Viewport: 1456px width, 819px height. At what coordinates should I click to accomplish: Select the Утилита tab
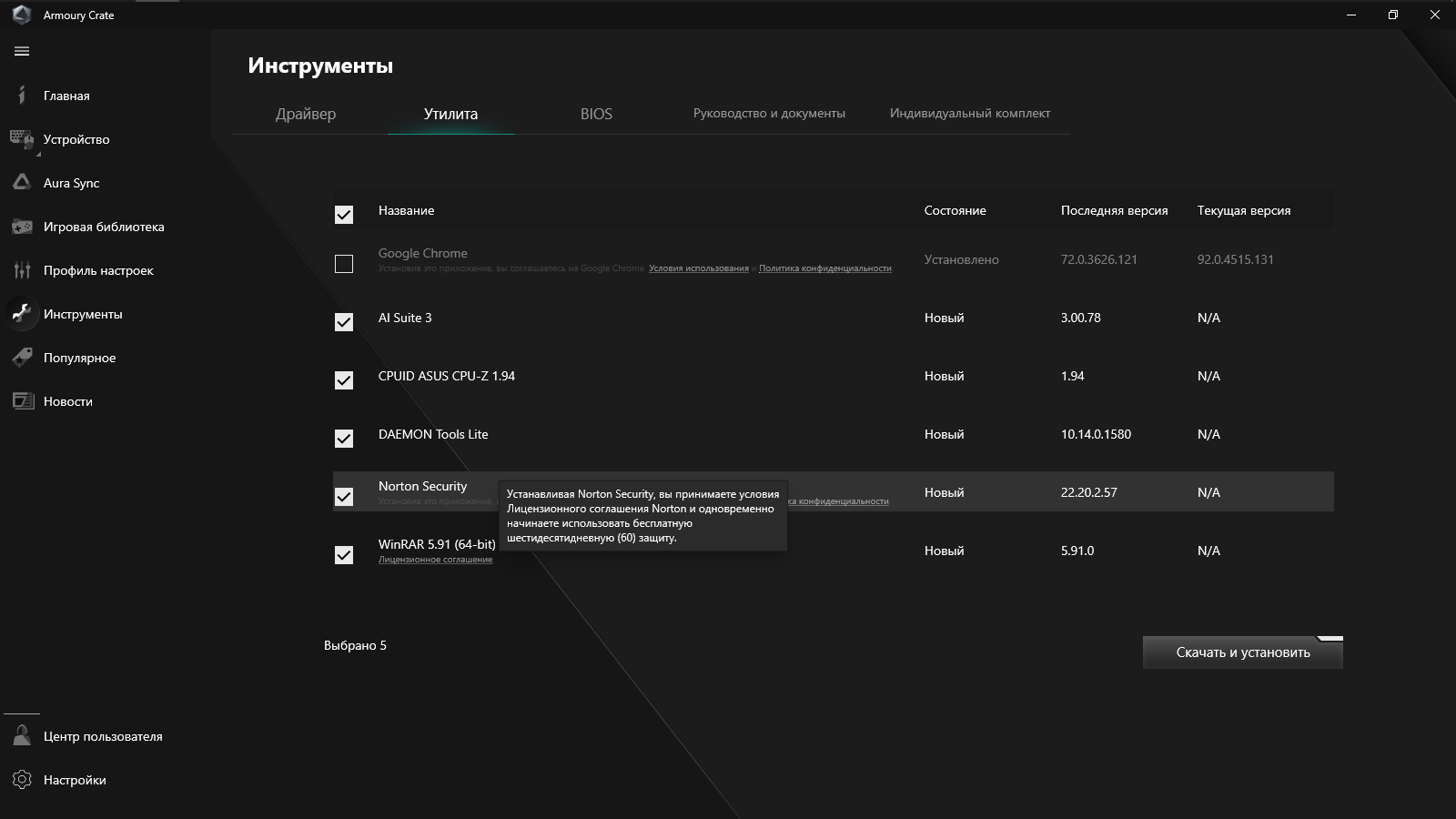pyautogui.click(x=450, y=114)
